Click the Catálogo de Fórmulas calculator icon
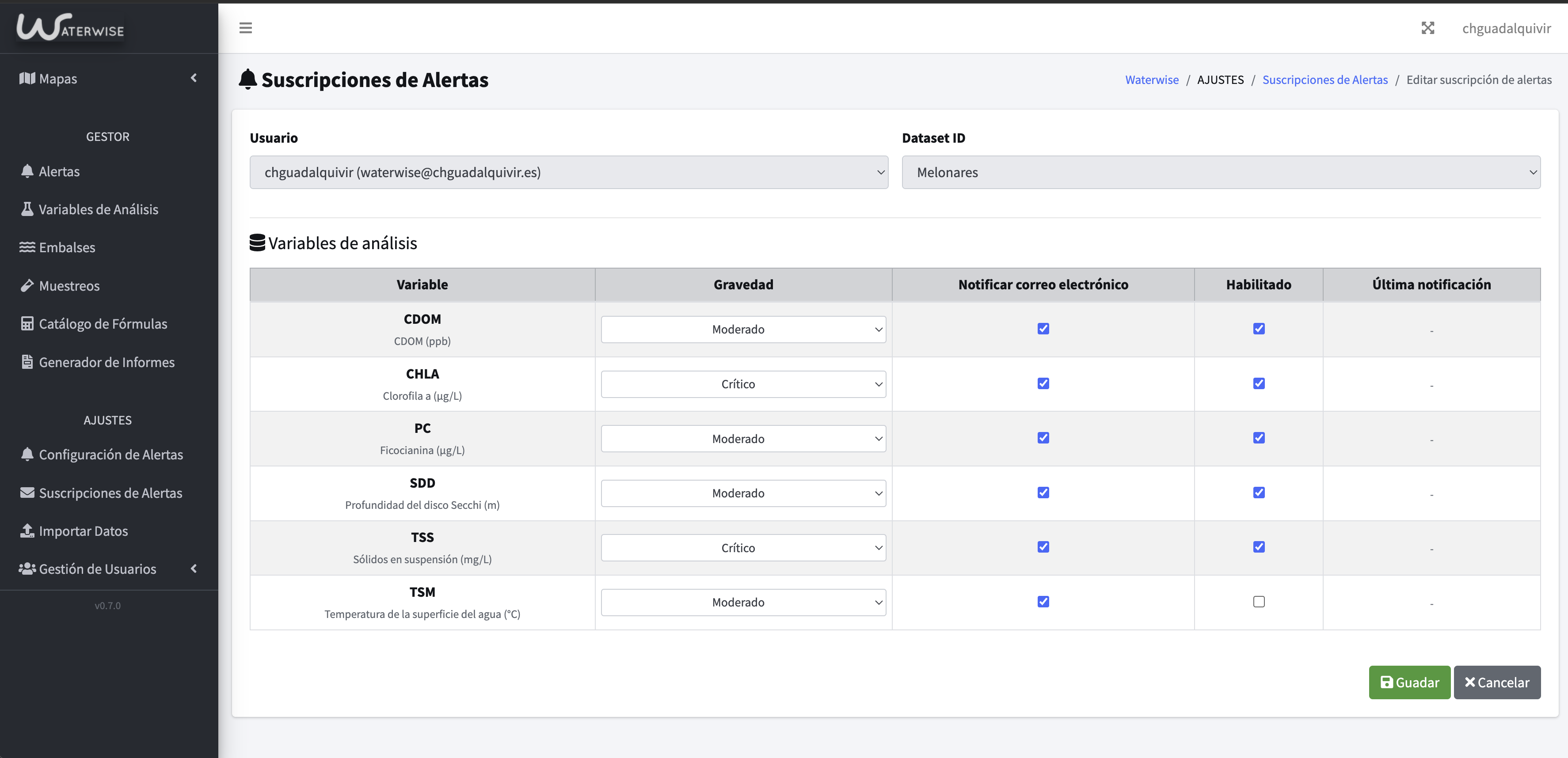This screenshot has width=1568, height=758. (27, 323)
